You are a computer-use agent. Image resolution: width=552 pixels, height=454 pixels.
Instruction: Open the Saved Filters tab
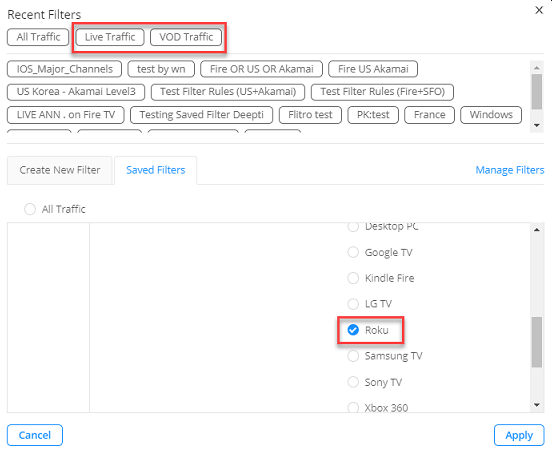tap(156, 170)
